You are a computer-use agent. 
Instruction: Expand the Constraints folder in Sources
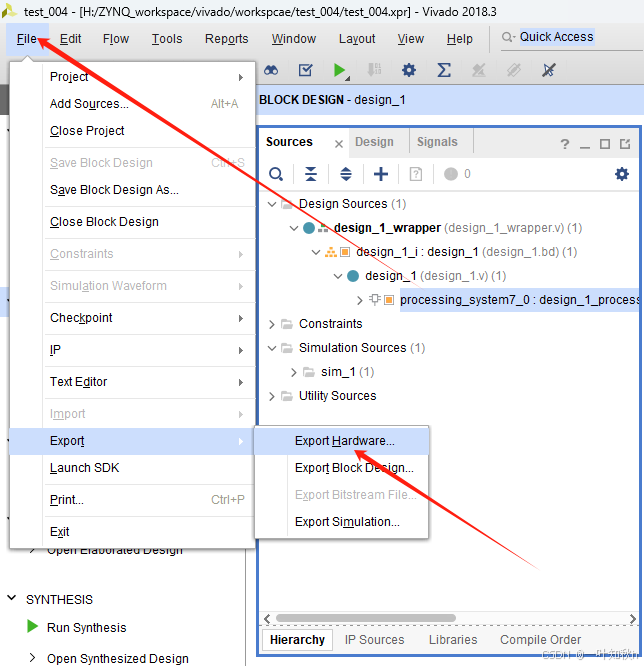tap(272, 324)
